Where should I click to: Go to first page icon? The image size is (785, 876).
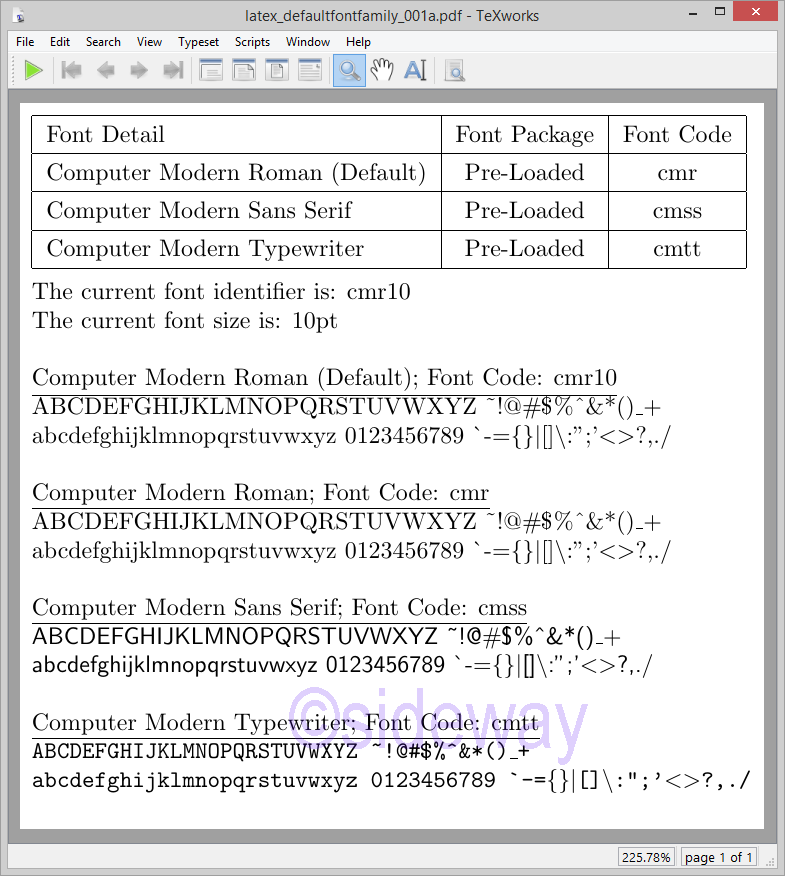[72, 71]
